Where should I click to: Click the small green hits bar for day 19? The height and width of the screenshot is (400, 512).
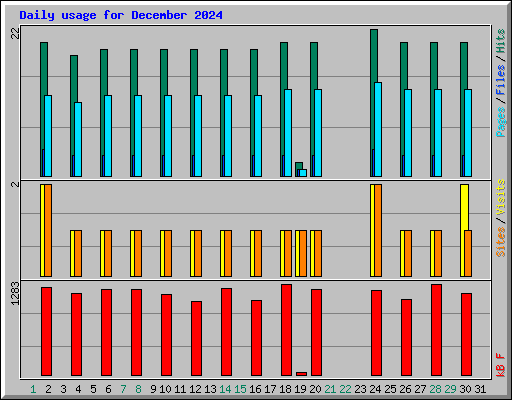(x=299, y=165)
